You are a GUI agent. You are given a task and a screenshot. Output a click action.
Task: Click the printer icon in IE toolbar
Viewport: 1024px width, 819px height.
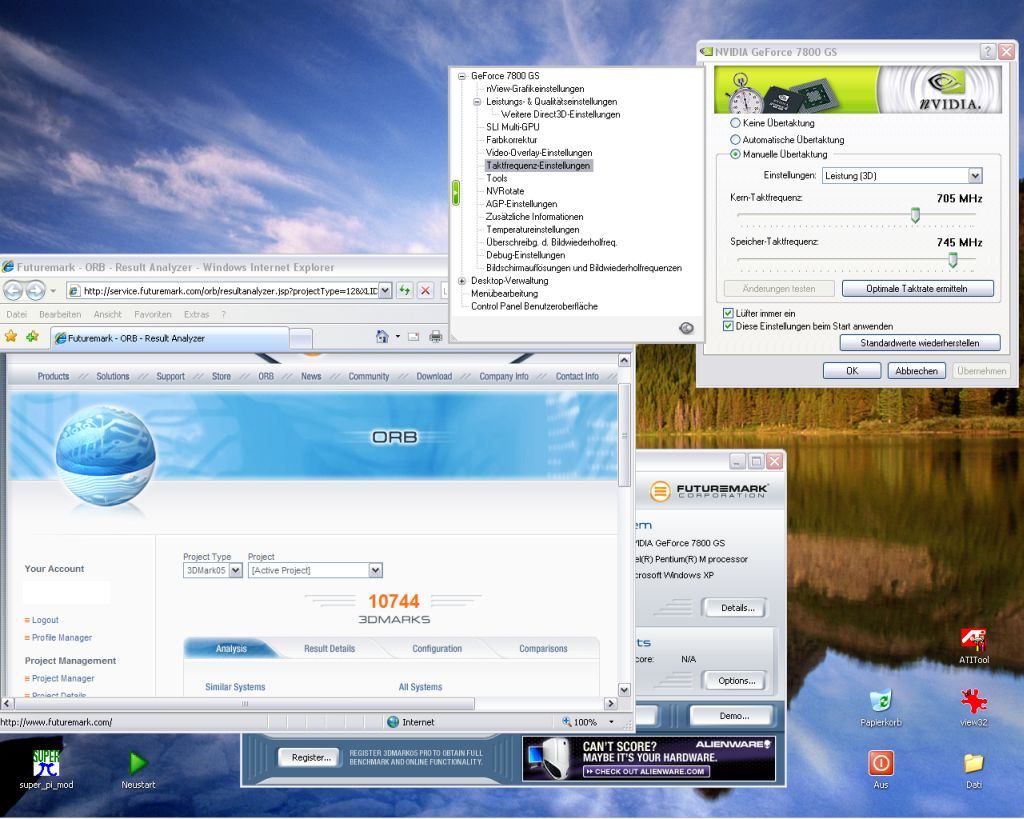point(436,337)
